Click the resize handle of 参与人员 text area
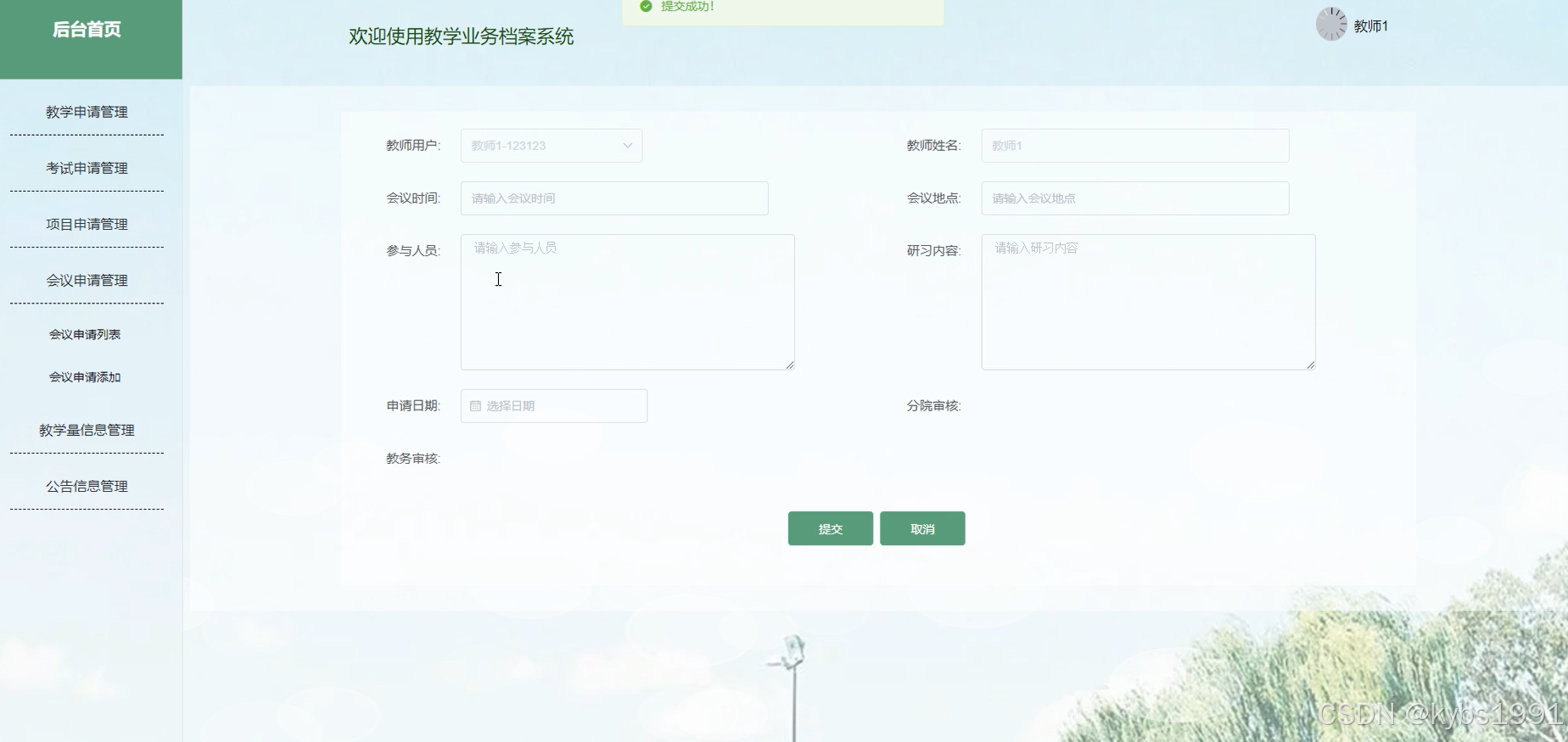The height and width of the screenshot is (742, 1568). click(x=790, y=365)
